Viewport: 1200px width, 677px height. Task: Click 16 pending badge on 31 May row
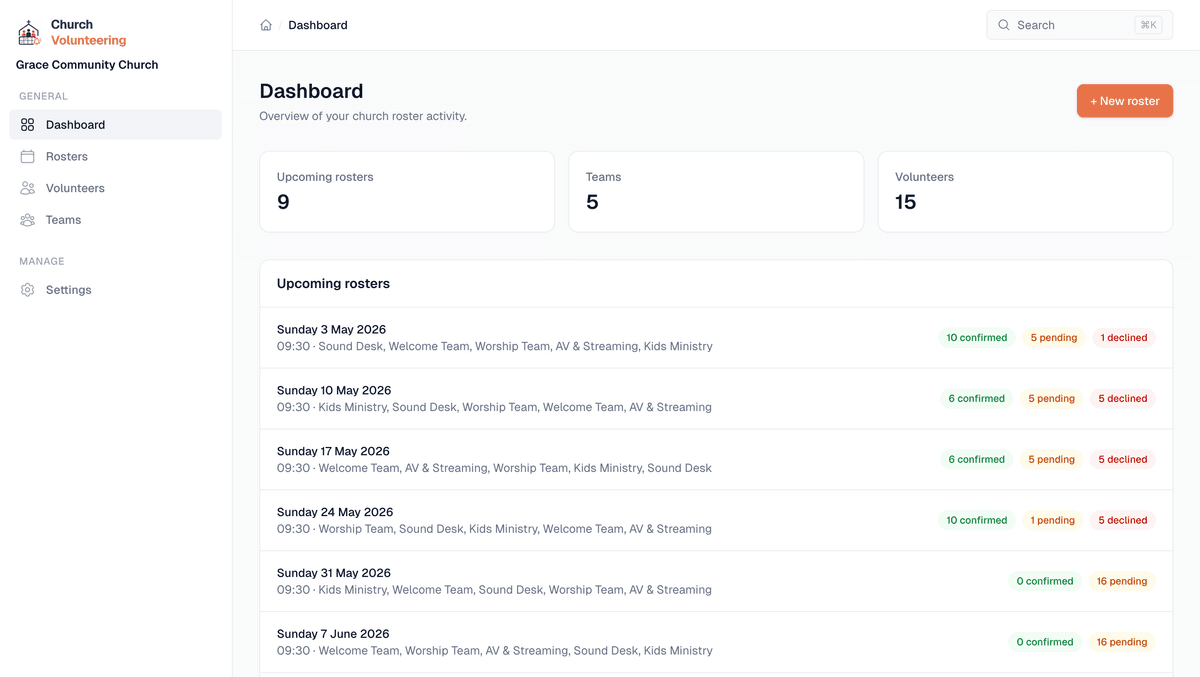1122,582
